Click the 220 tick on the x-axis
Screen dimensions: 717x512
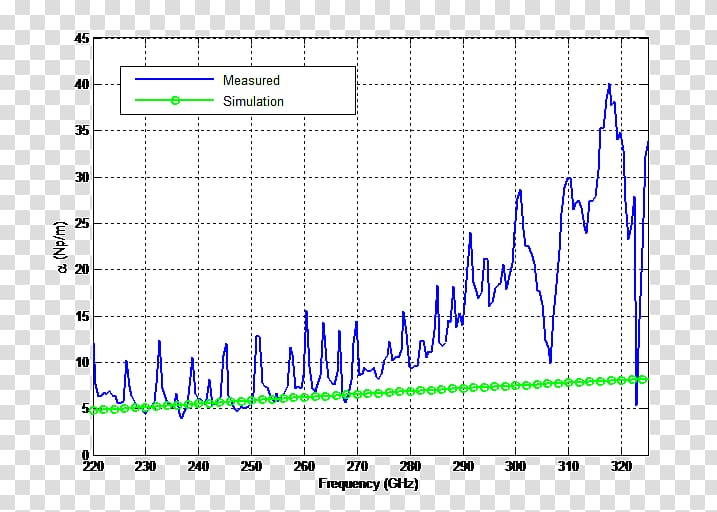coord(93,467)
